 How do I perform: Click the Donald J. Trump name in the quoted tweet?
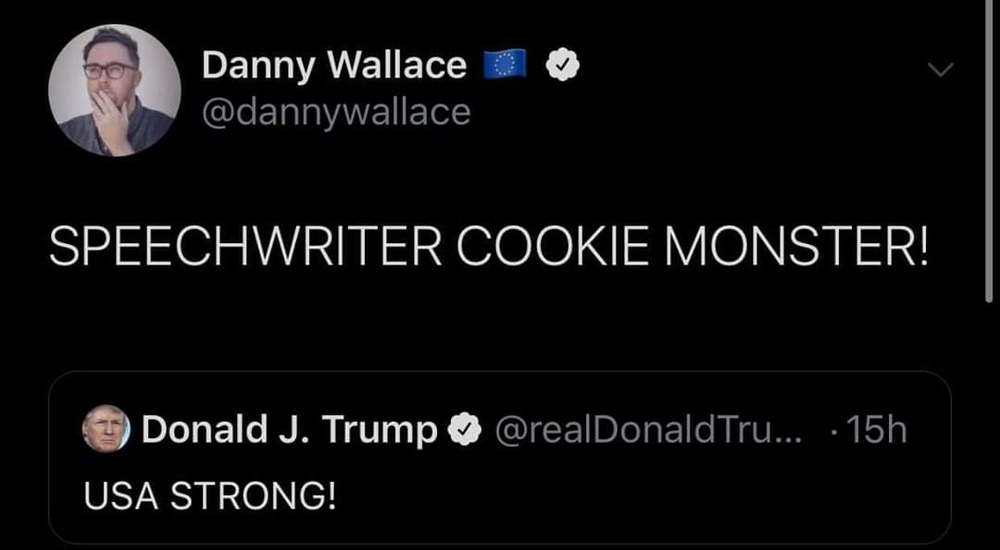click(x=290, y=431)
